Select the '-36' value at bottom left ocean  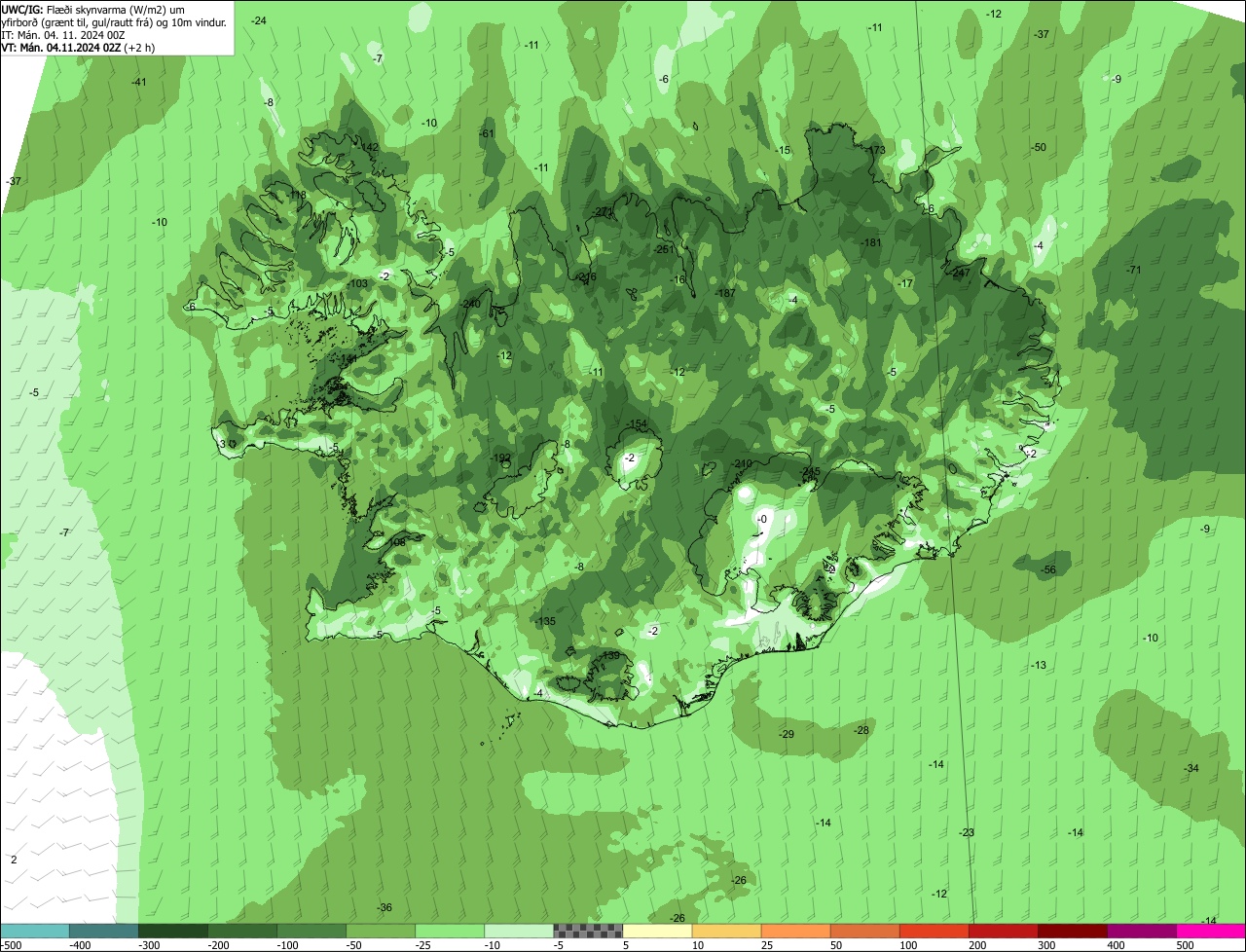point(385,907)
